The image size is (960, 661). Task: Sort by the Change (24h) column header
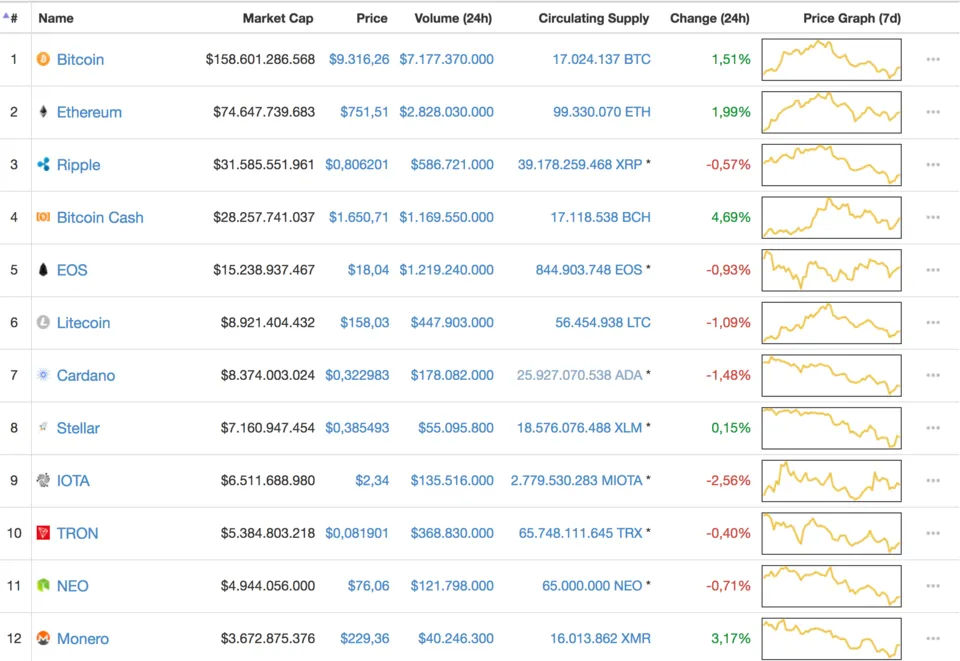(x=710, y=18)
